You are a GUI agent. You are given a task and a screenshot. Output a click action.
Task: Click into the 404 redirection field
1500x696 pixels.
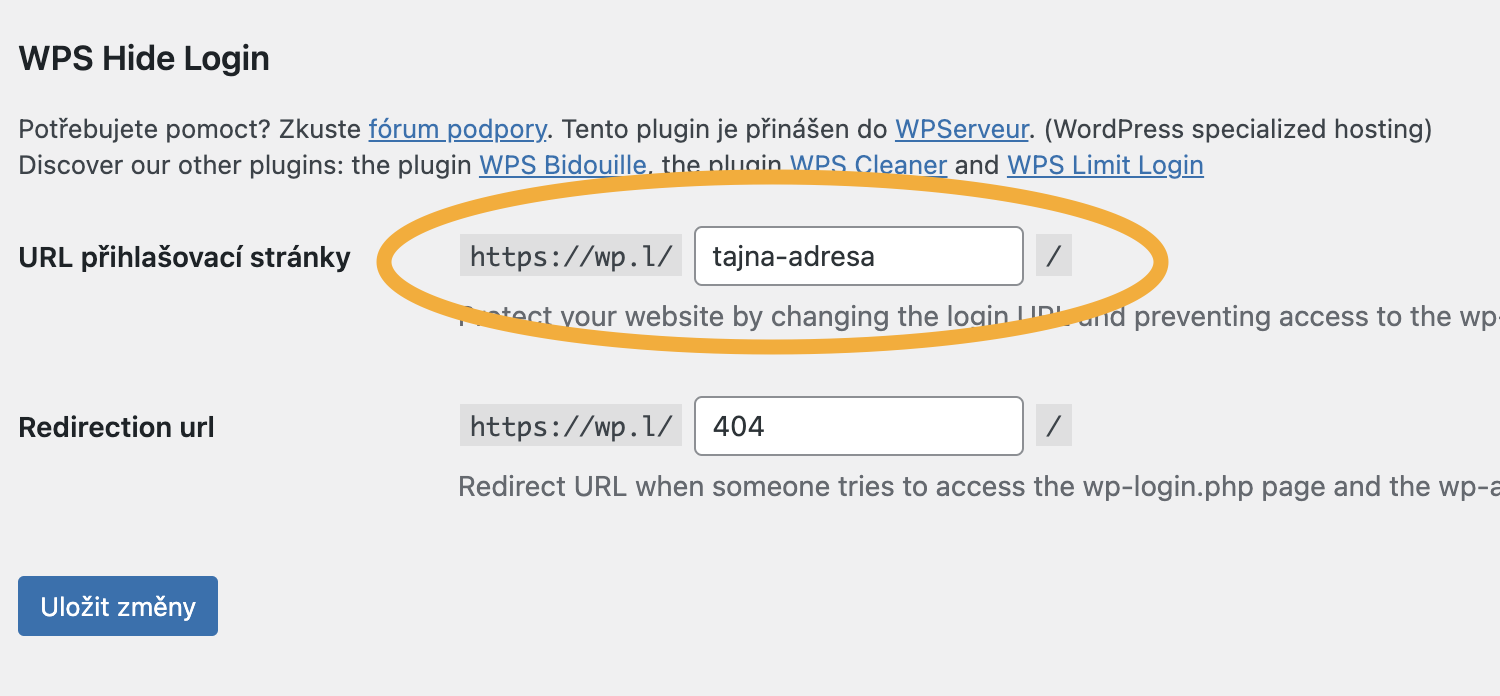coord(859,426)
